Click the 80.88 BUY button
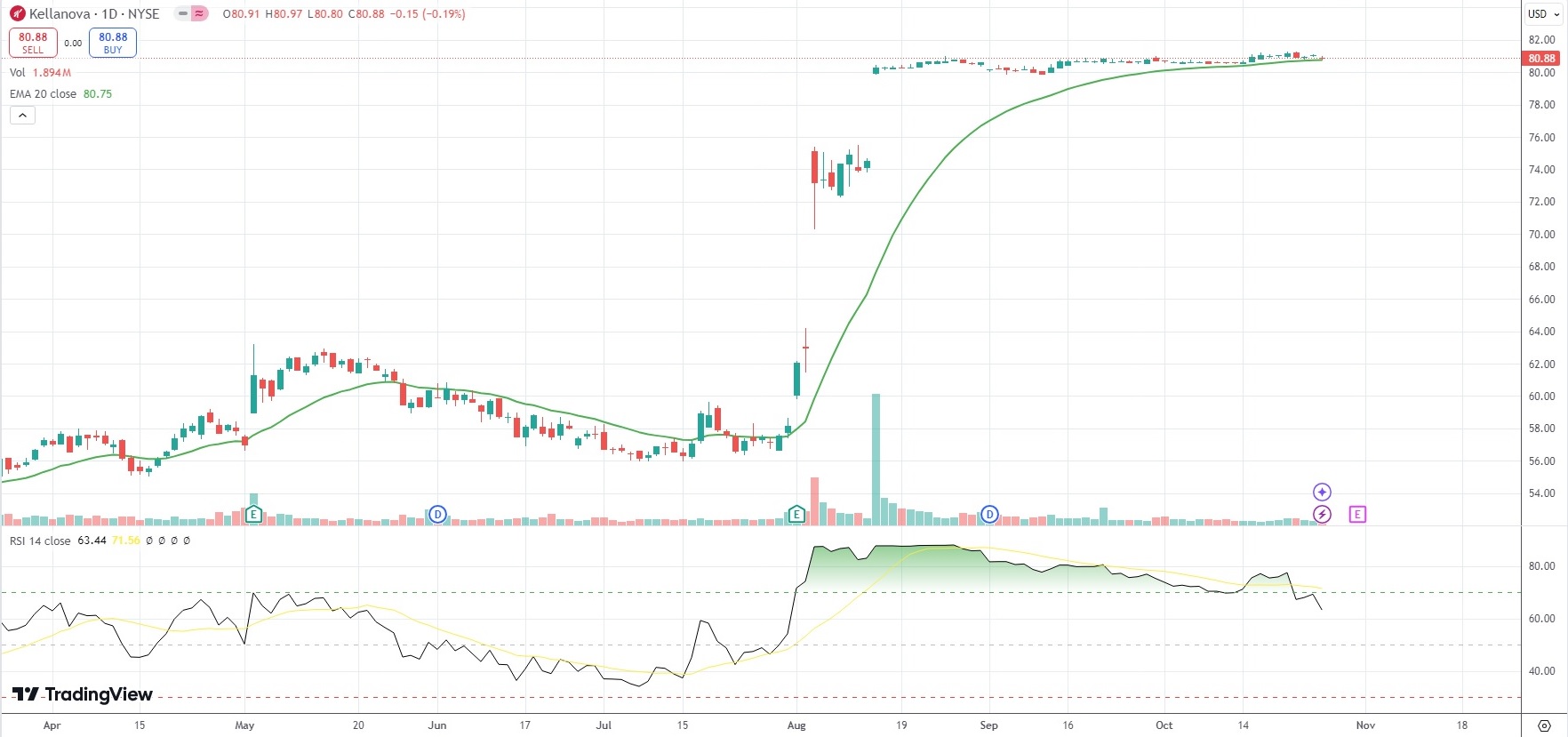1568x737 pixels. click(113, 43)
